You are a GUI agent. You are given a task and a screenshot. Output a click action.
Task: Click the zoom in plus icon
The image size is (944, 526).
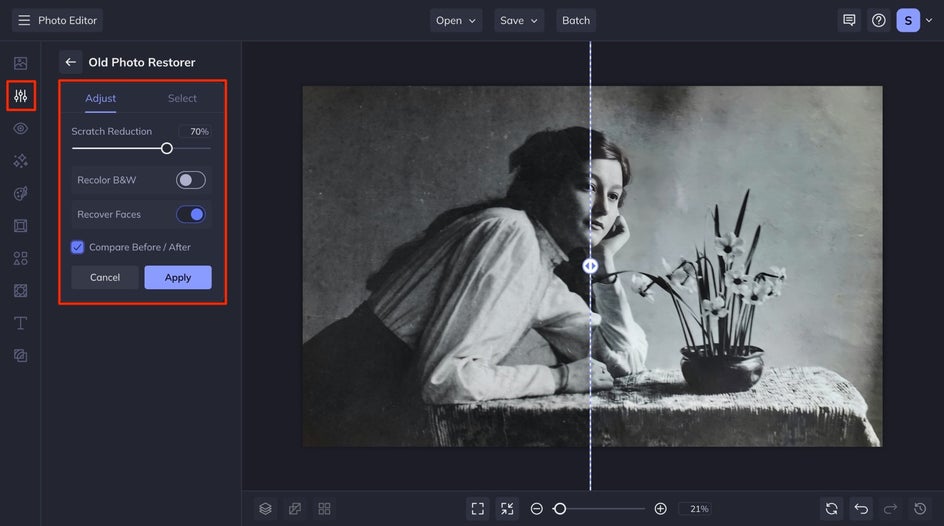660,509
